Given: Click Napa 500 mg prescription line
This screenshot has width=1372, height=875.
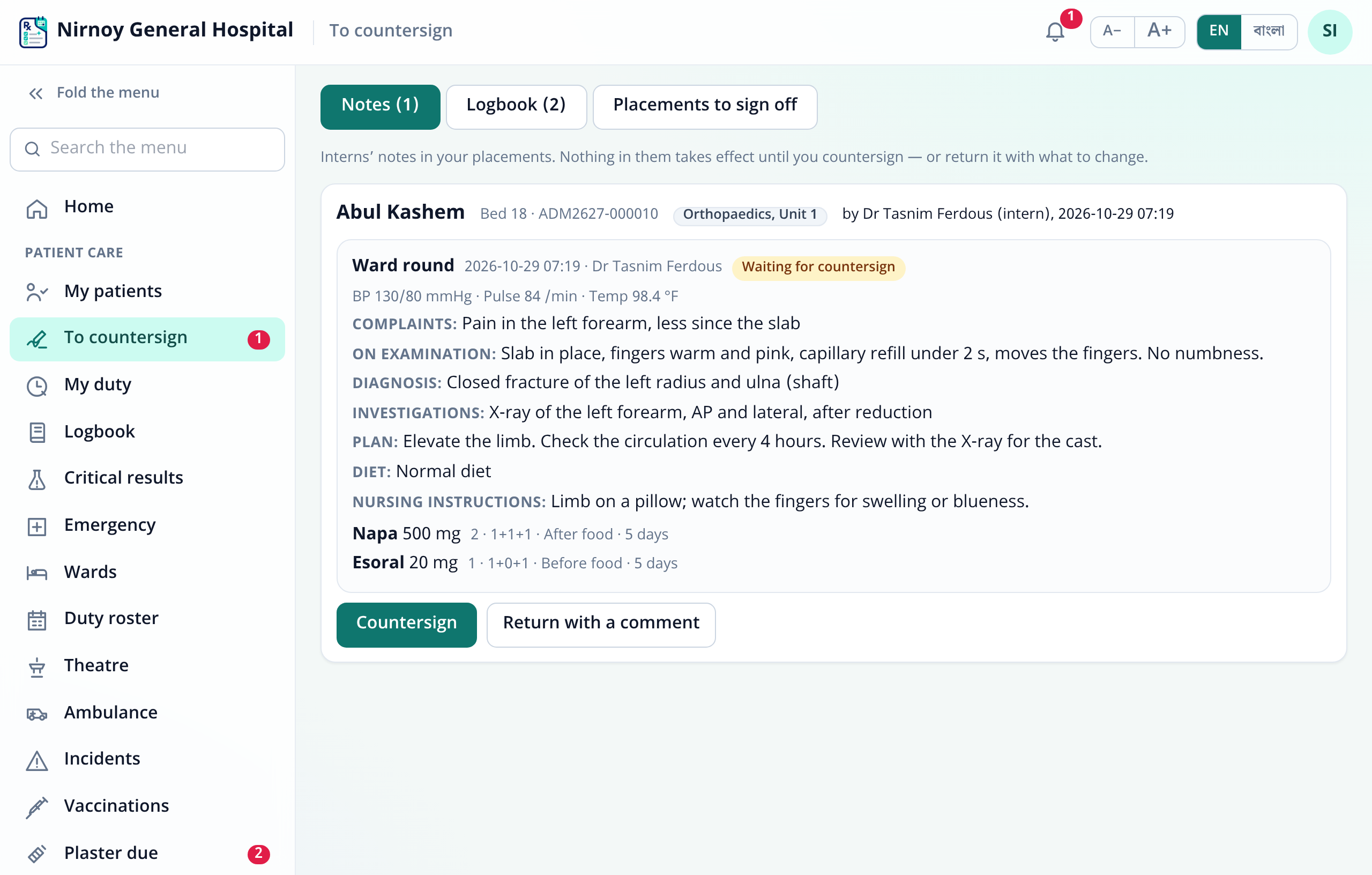Looking at the screenshot, I should [510, 534].
